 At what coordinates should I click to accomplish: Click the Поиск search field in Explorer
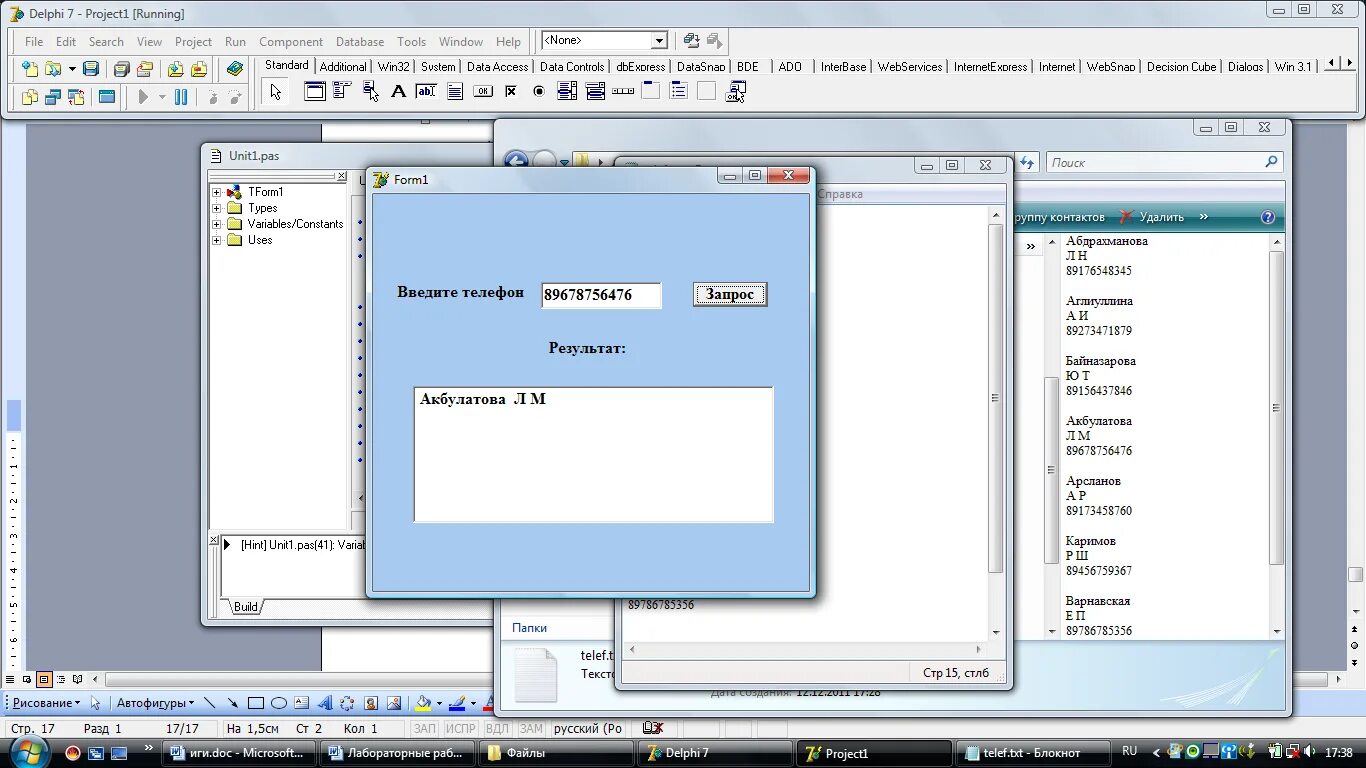1164,162
